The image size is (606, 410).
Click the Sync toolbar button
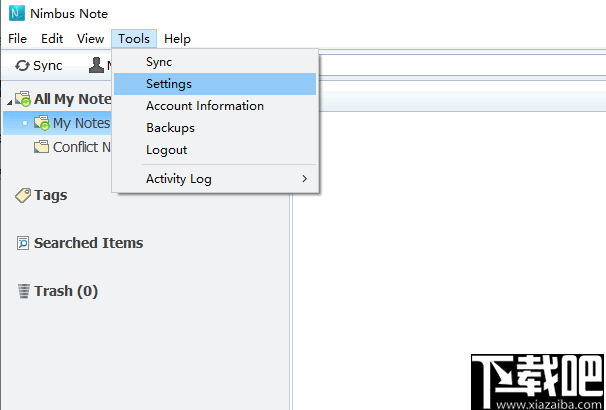[39, 66]
